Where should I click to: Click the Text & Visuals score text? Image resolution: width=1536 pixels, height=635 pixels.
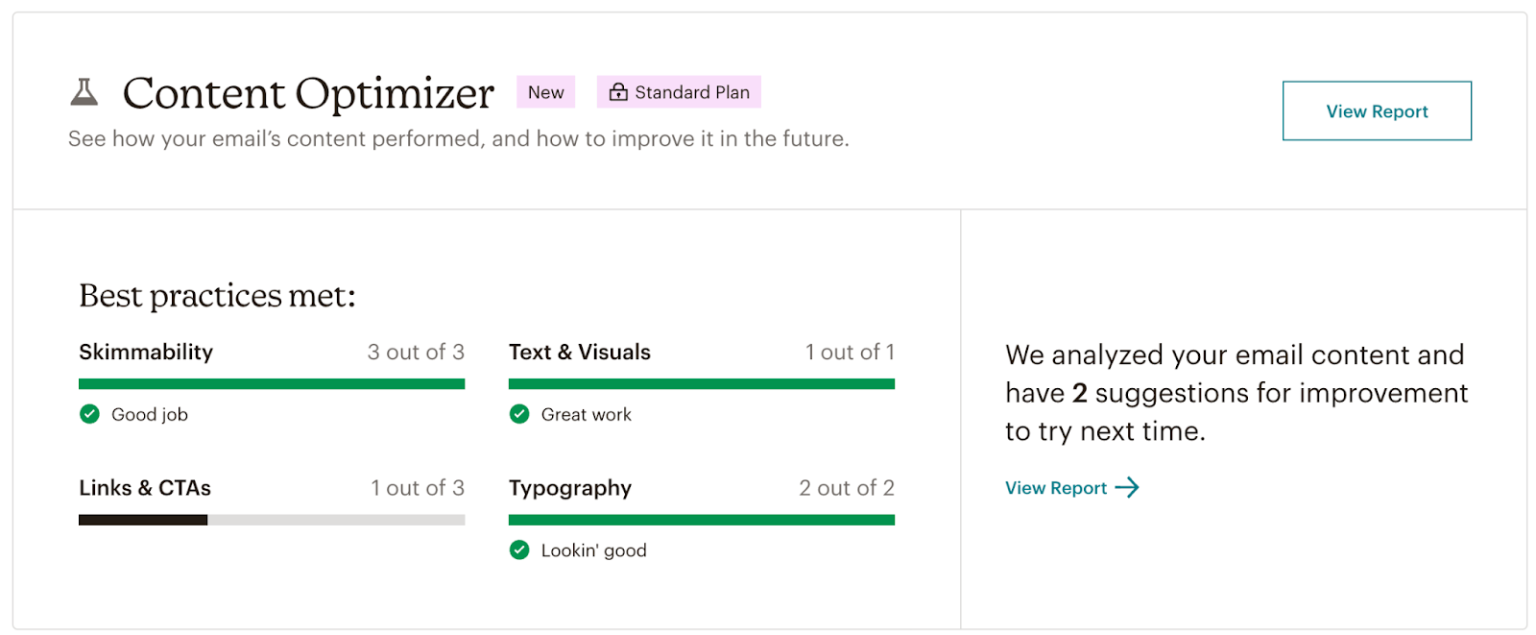tap(851, 352)
